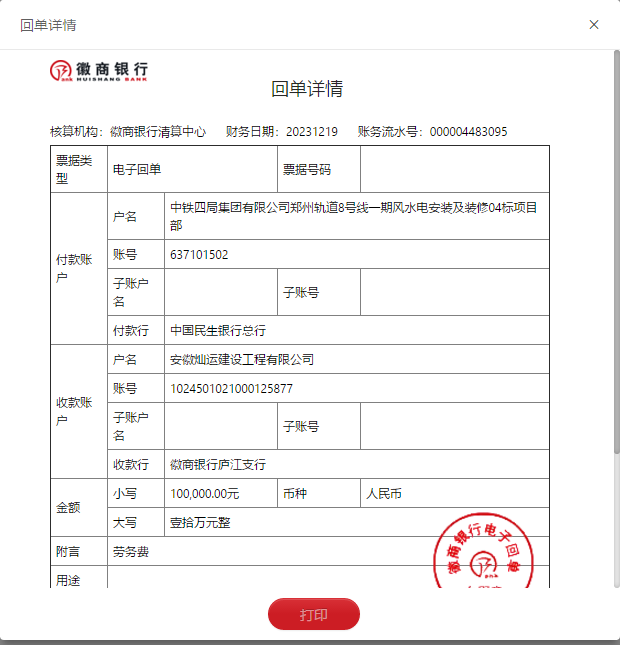This screenshot has width=620, height=645.
Task: Click the paying bank 中国民生银行总行
Action: [x=218, y=331]
